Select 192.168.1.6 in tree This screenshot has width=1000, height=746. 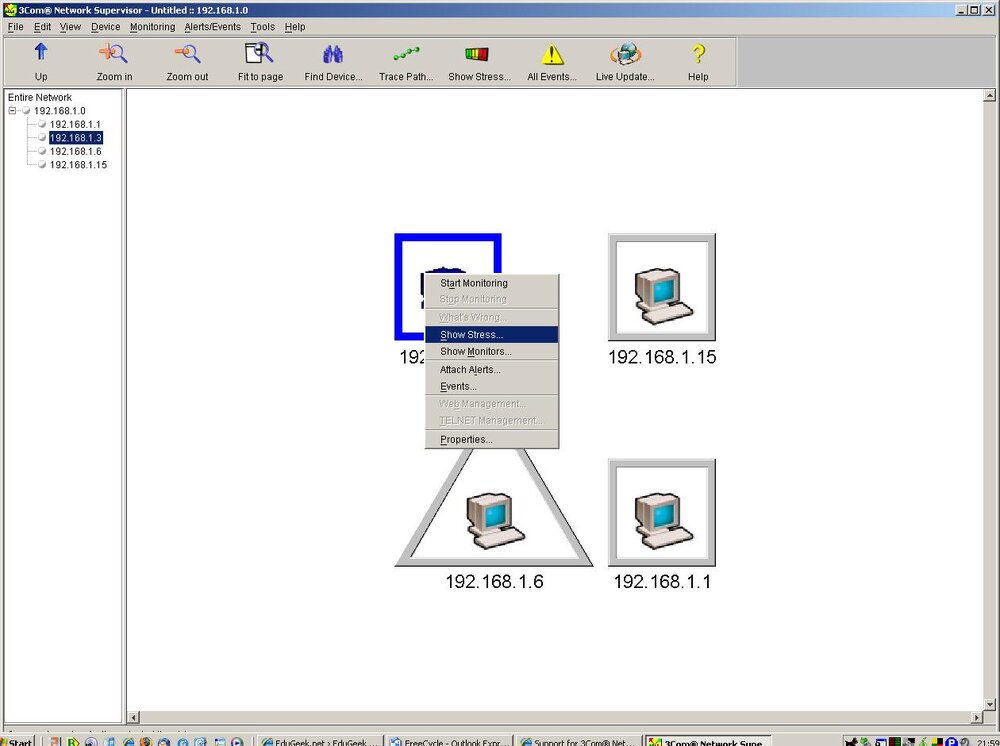click(75, 151)
